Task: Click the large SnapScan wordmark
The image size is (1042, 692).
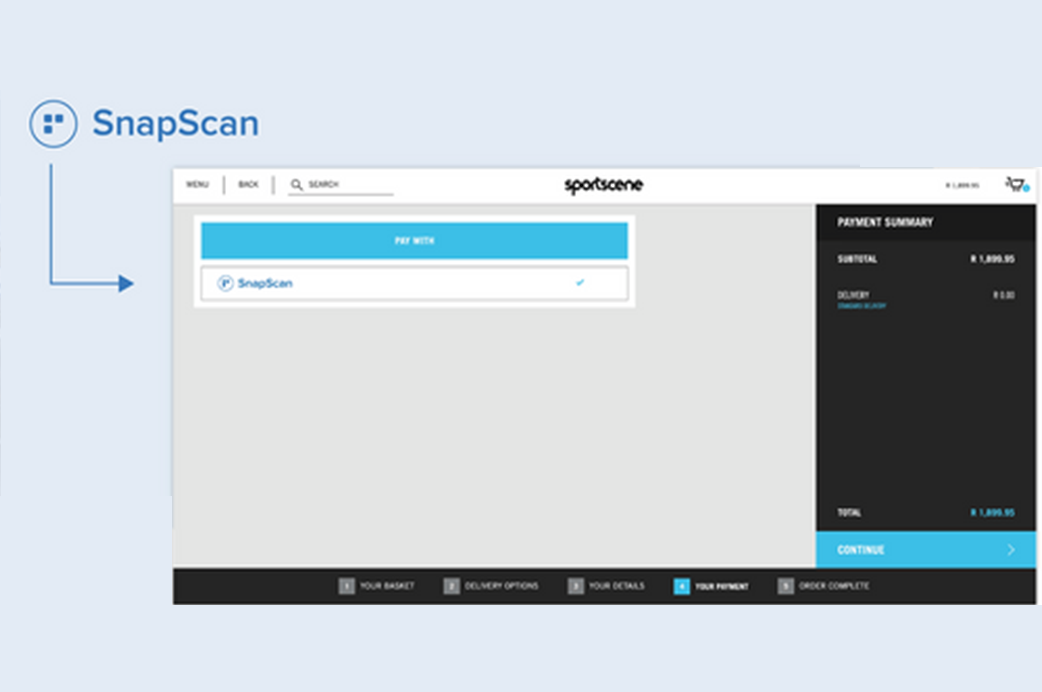Action: click(x=175, y=124)
